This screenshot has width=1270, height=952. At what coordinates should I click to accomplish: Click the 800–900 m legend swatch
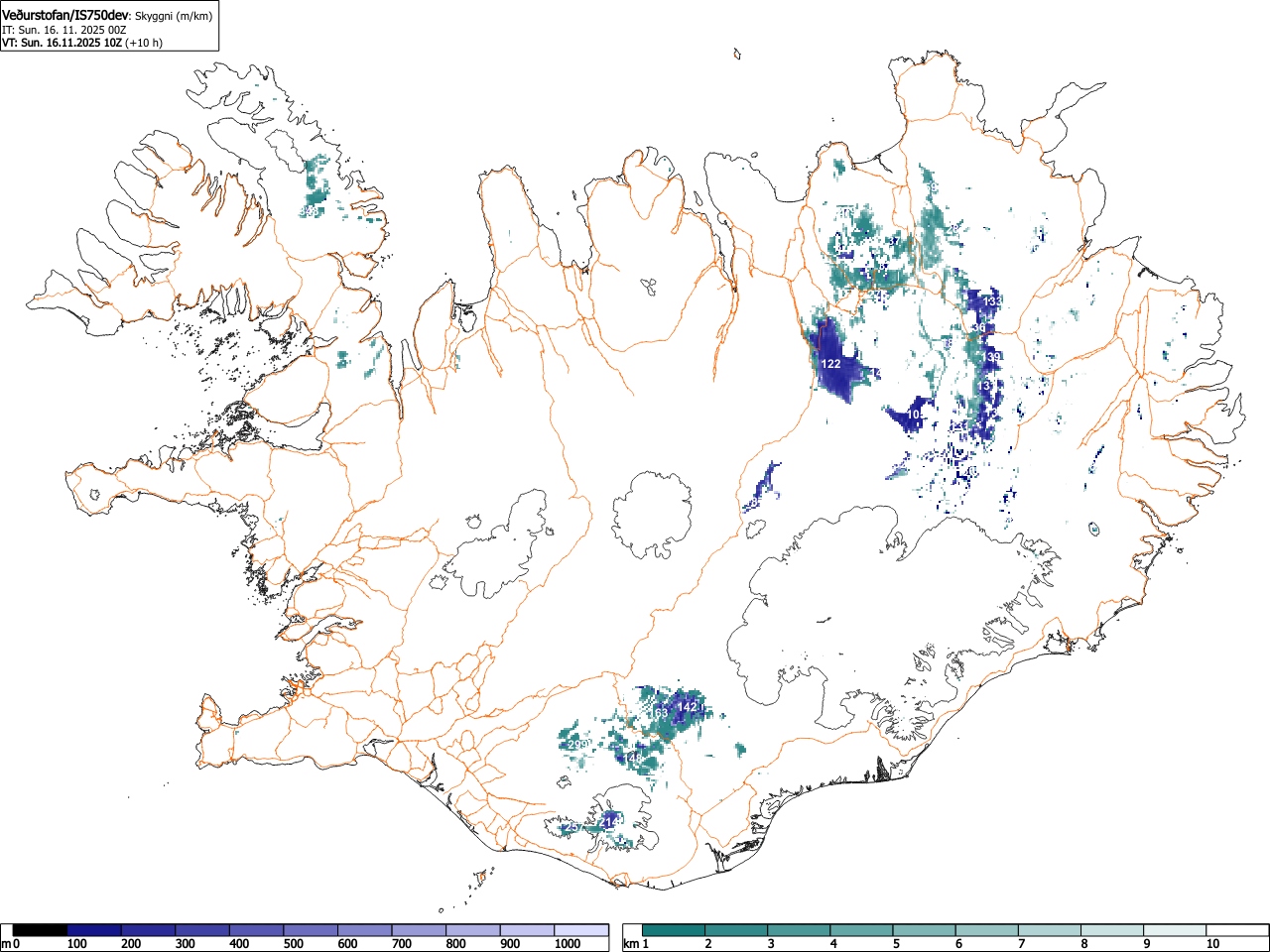[x=472, y=930]
